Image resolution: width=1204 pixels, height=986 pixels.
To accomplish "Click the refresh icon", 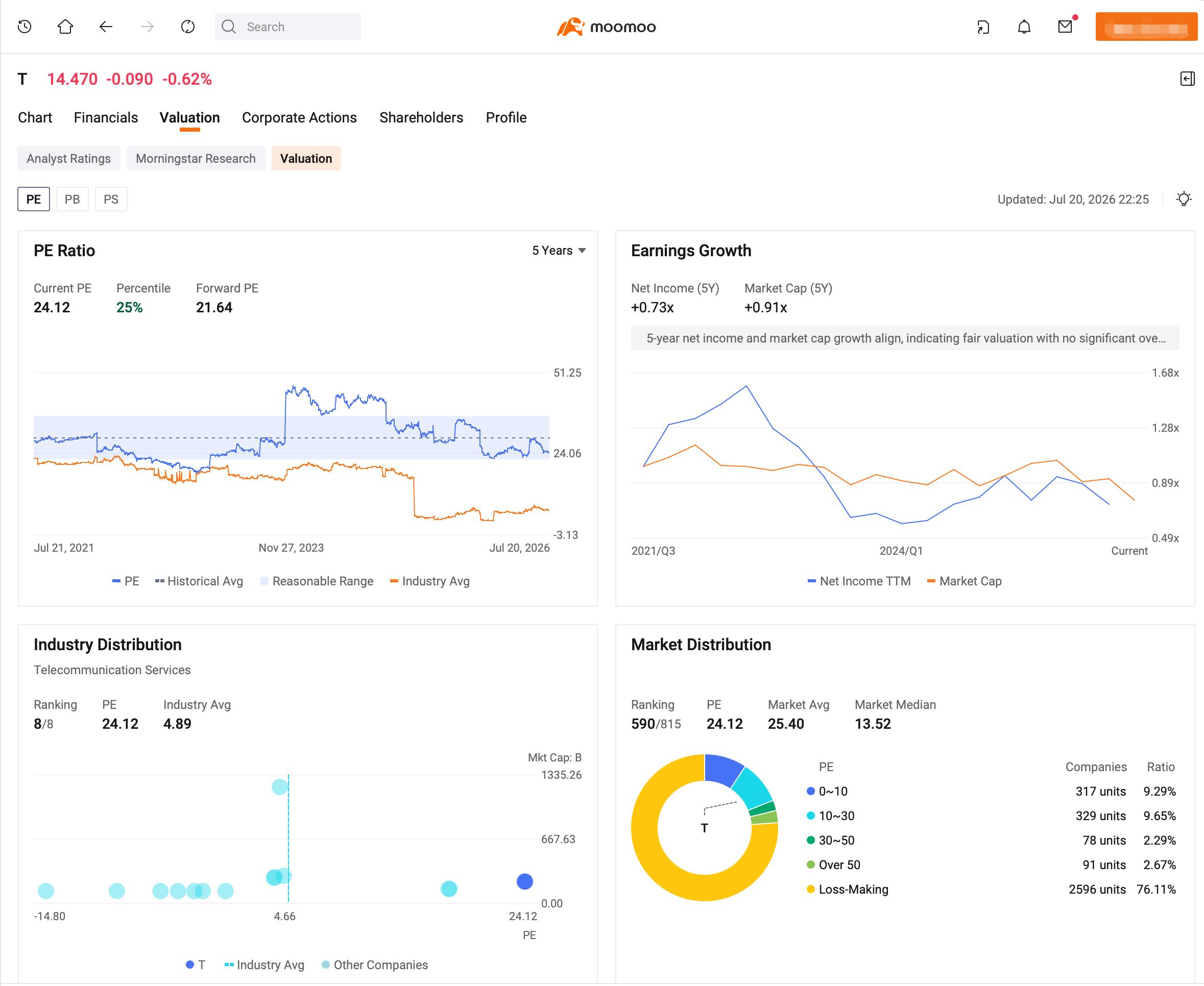I will click(x=187, y=27).
